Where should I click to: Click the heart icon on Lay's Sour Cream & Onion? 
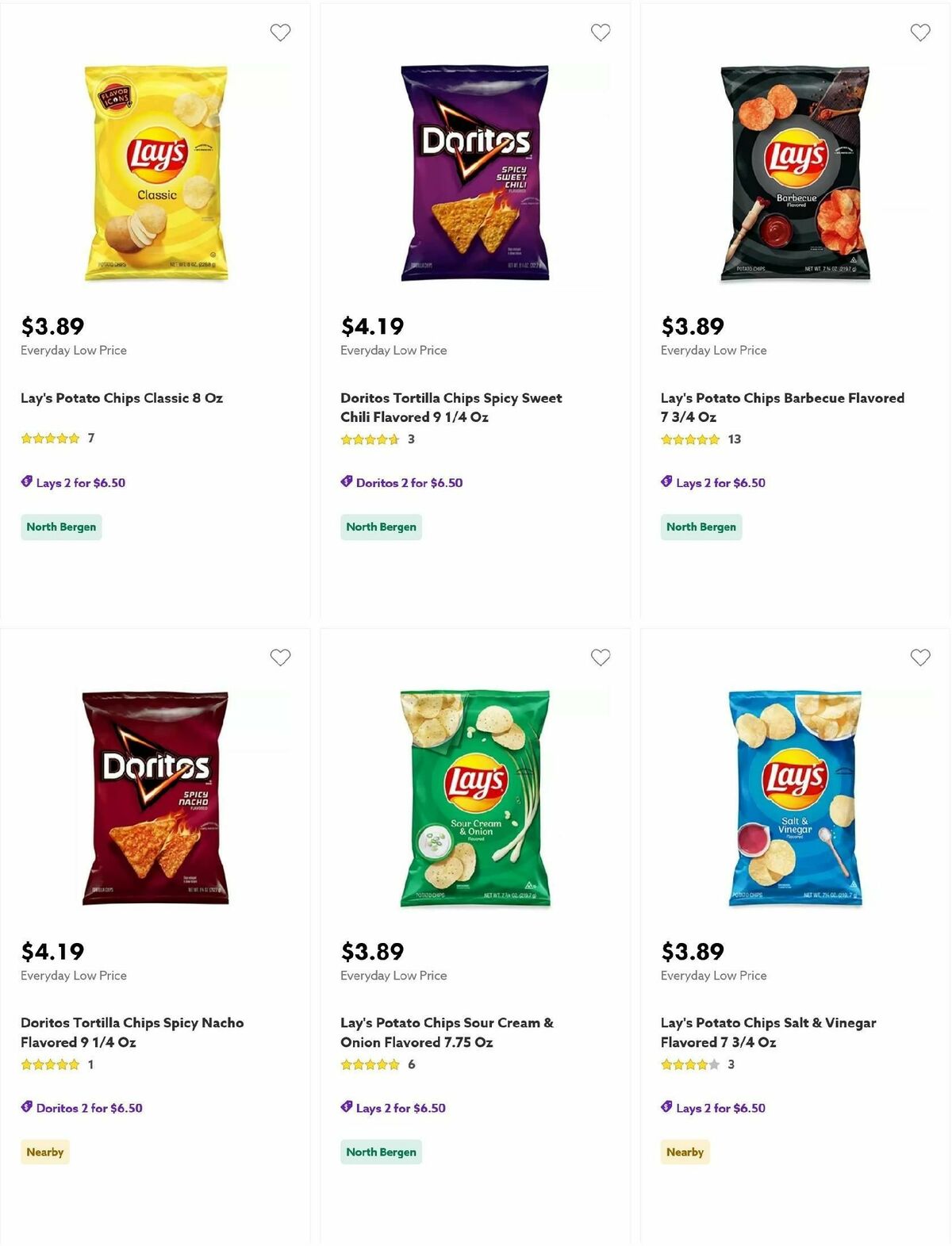pos(601,658)
